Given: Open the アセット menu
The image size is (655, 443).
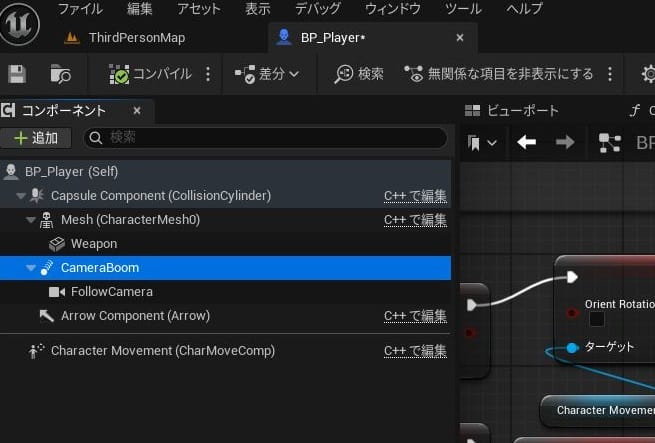Looking at the screenshot, I should coord(199,9).
